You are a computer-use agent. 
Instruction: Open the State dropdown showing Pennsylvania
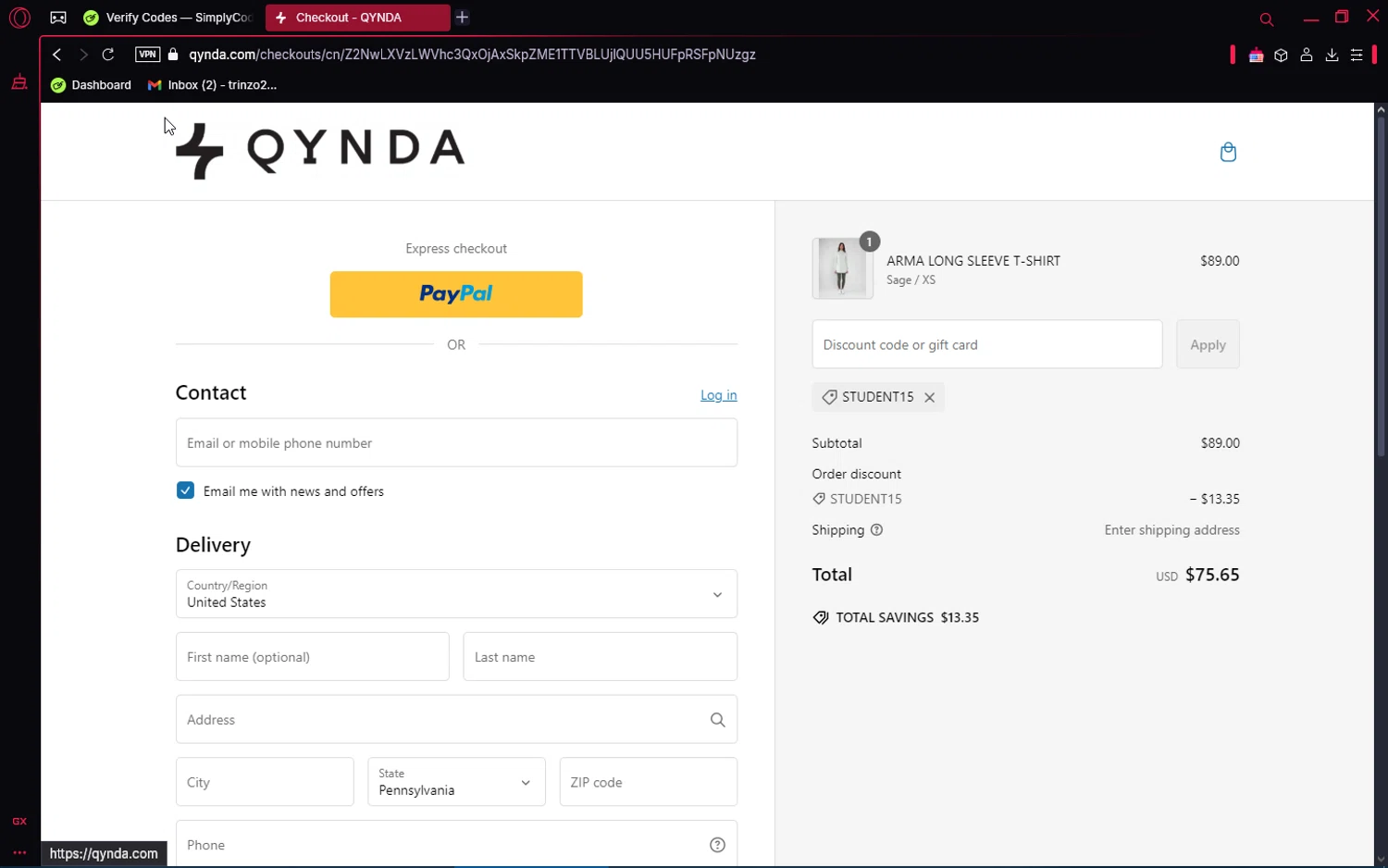(456, 782)
